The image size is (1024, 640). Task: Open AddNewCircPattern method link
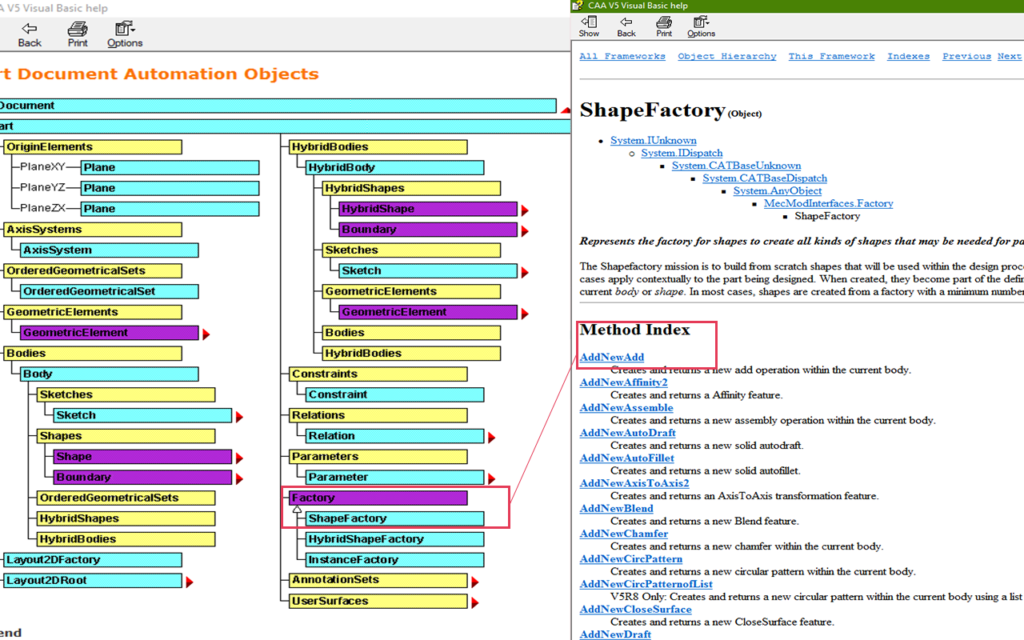pos(631,559)
